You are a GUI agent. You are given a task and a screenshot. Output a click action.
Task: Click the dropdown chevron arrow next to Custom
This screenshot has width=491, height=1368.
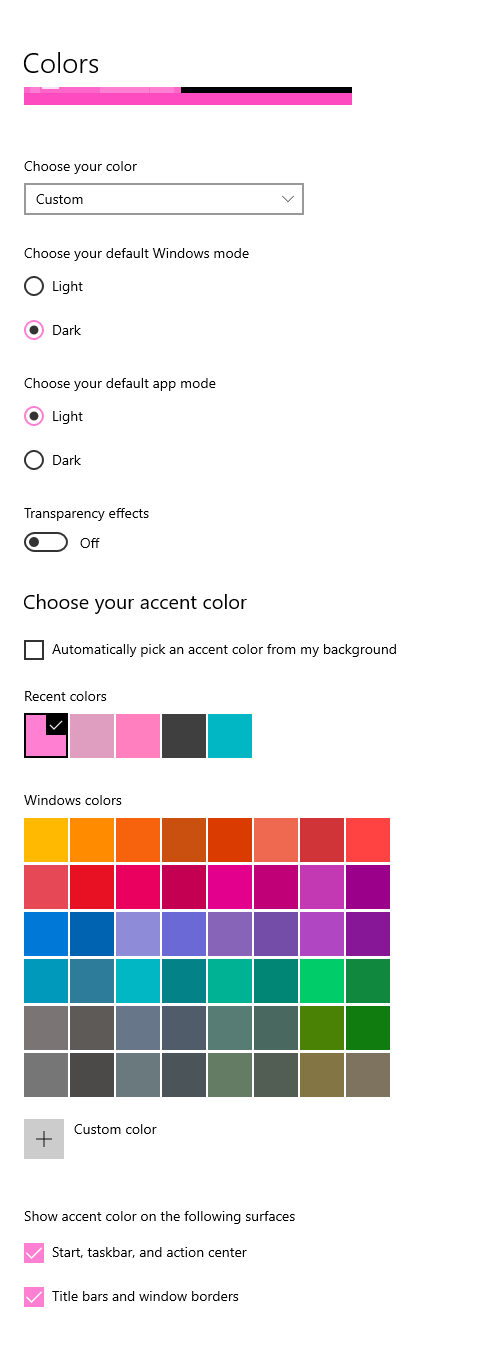[x=288, y=199]
